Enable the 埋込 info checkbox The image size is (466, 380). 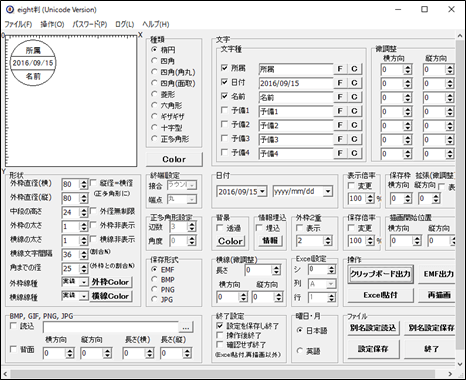tap(259, 228)
